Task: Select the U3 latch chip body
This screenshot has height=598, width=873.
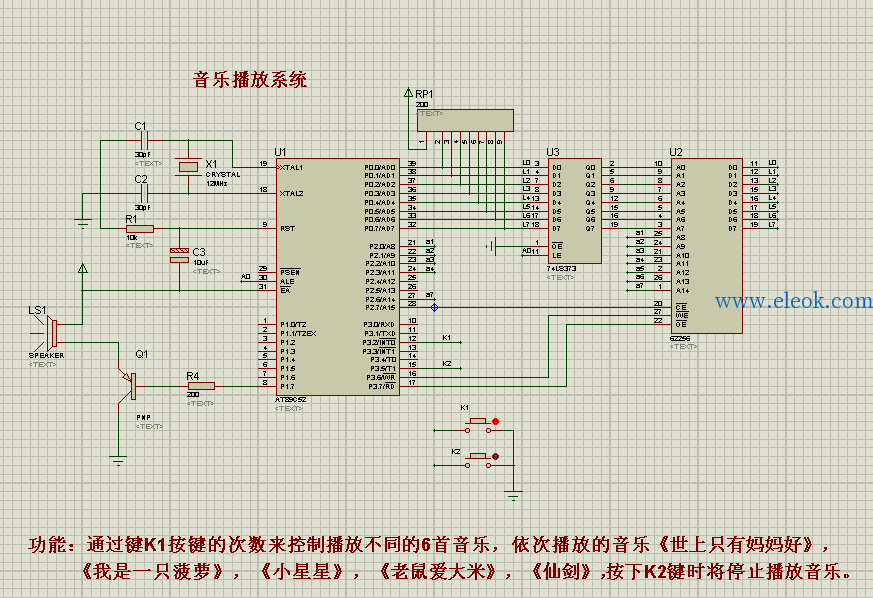Action: tap(575, 210)
